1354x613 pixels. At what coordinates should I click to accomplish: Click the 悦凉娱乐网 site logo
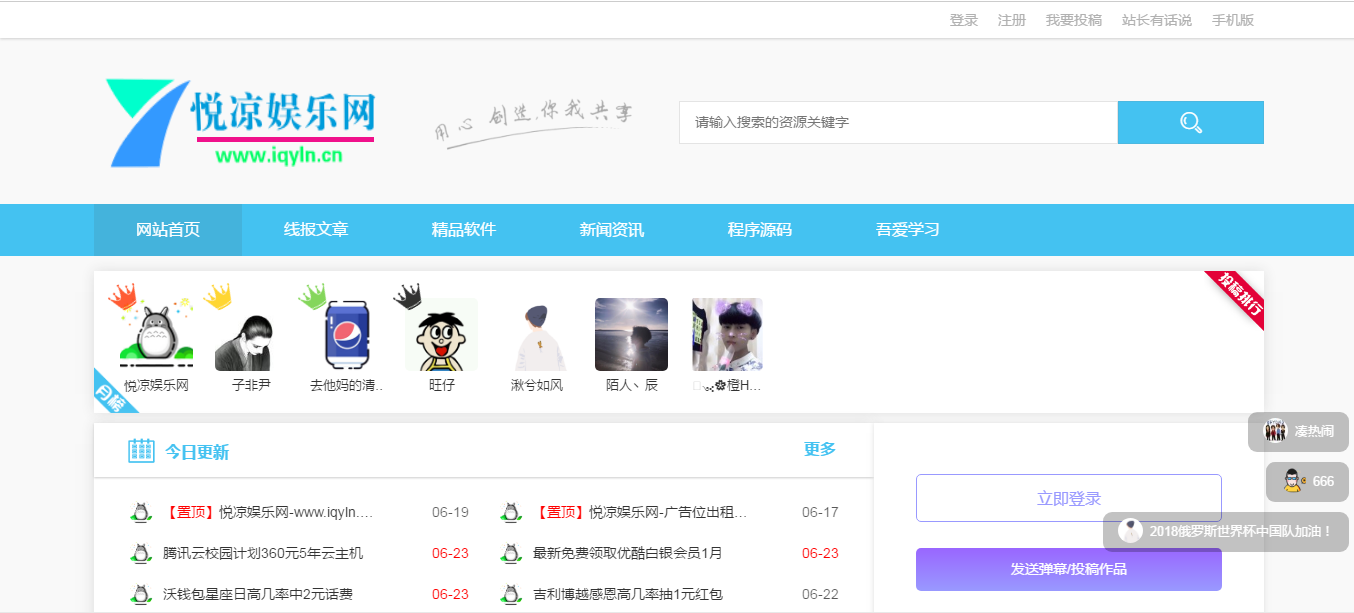pos(240,123)
